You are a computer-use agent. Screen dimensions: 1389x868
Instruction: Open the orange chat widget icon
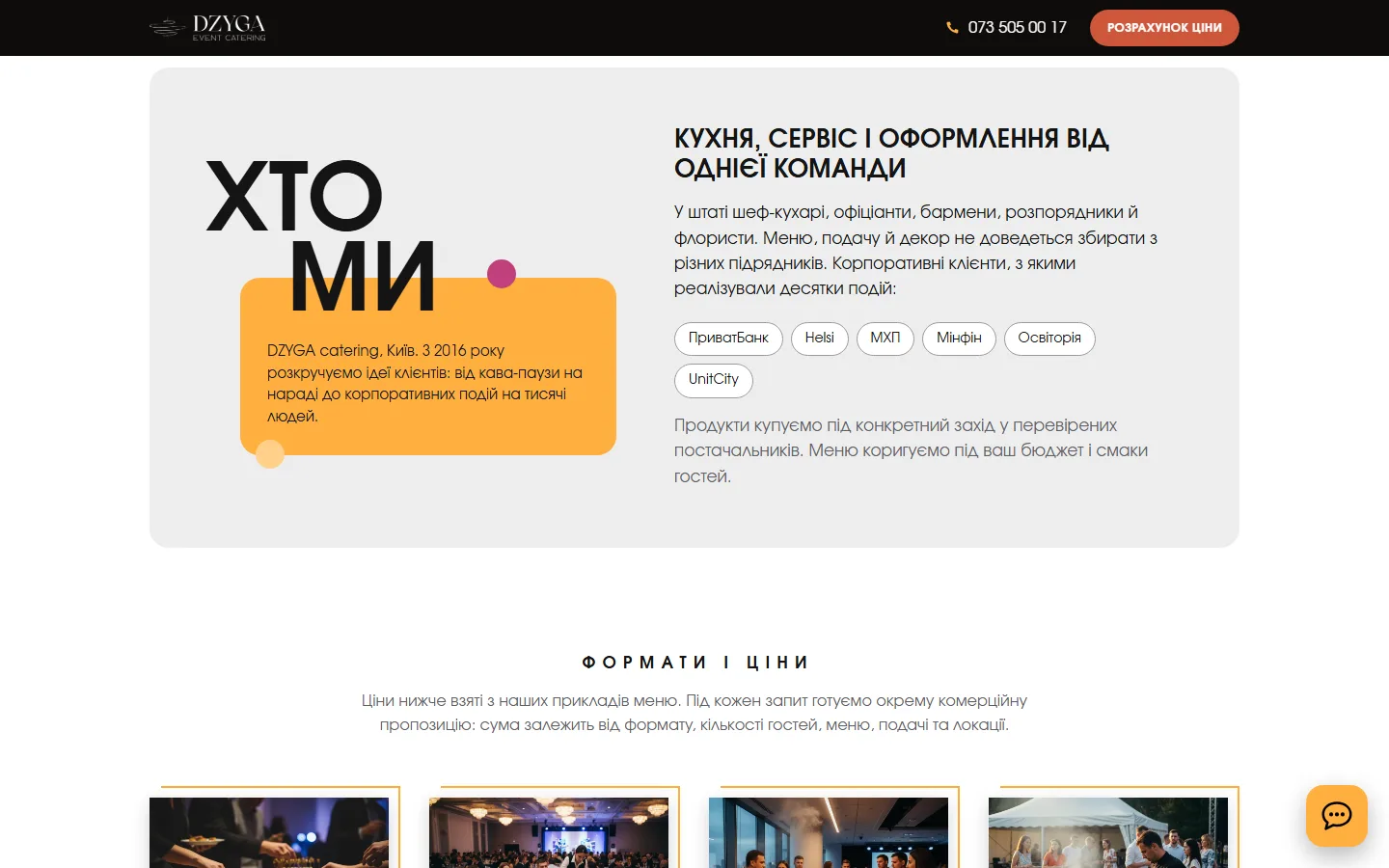coord(1336,816)
